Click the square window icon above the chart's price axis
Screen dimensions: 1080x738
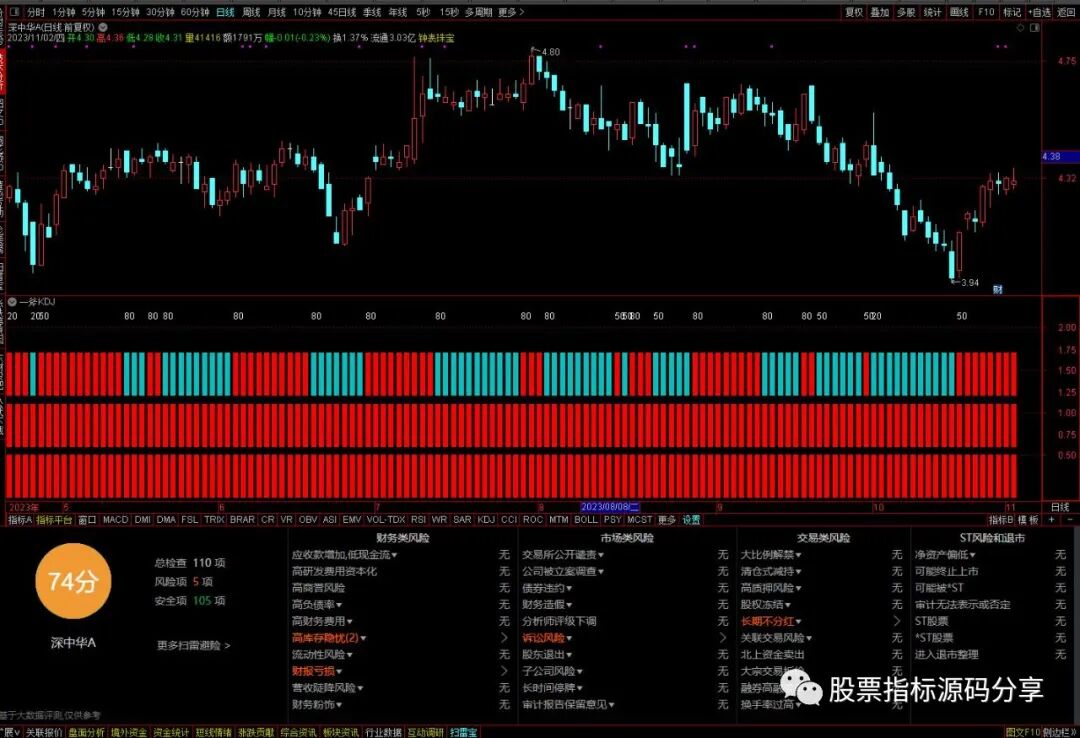tap(1035, 28)
